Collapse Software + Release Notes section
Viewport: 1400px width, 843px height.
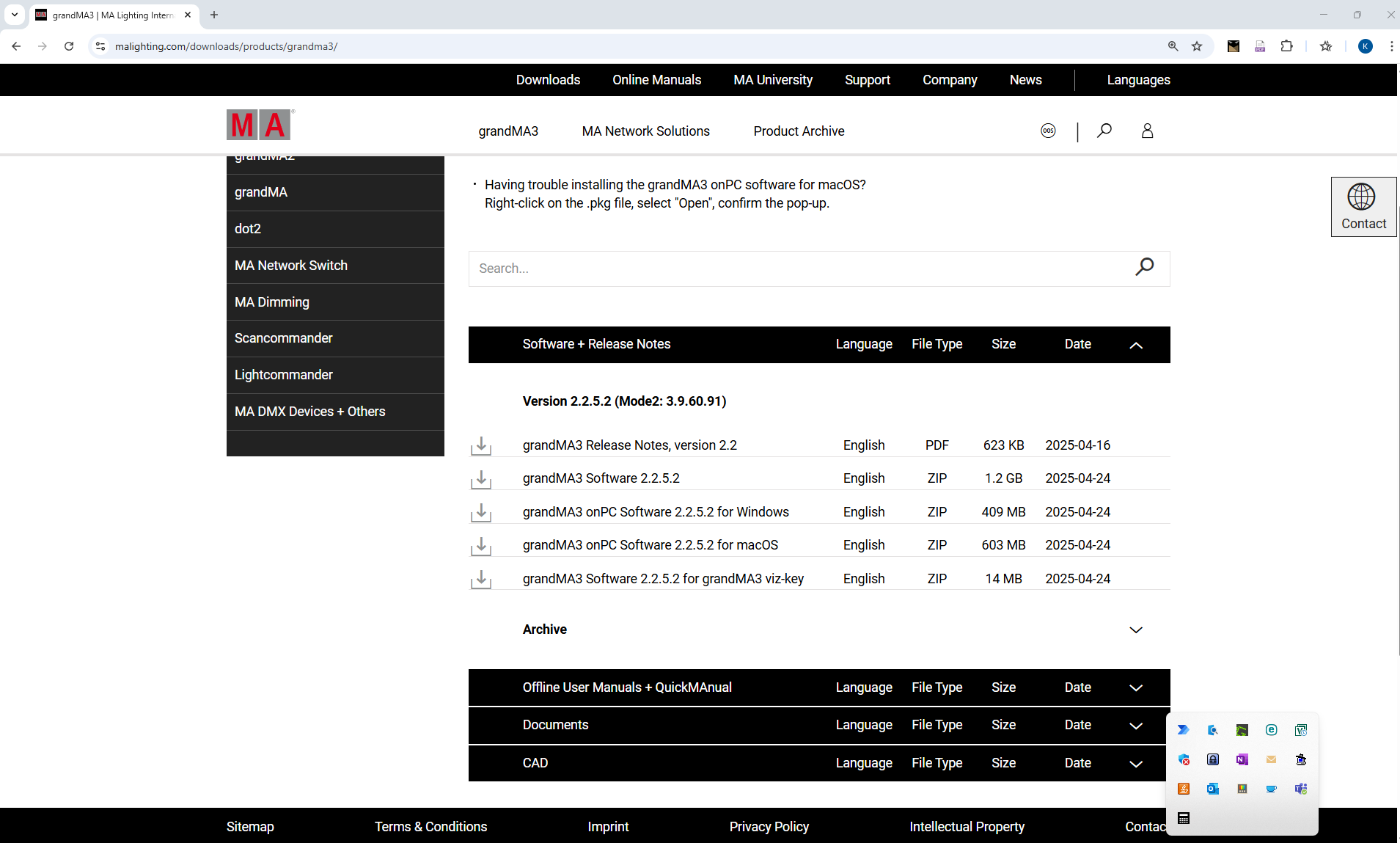click(x=1135, y=345)
